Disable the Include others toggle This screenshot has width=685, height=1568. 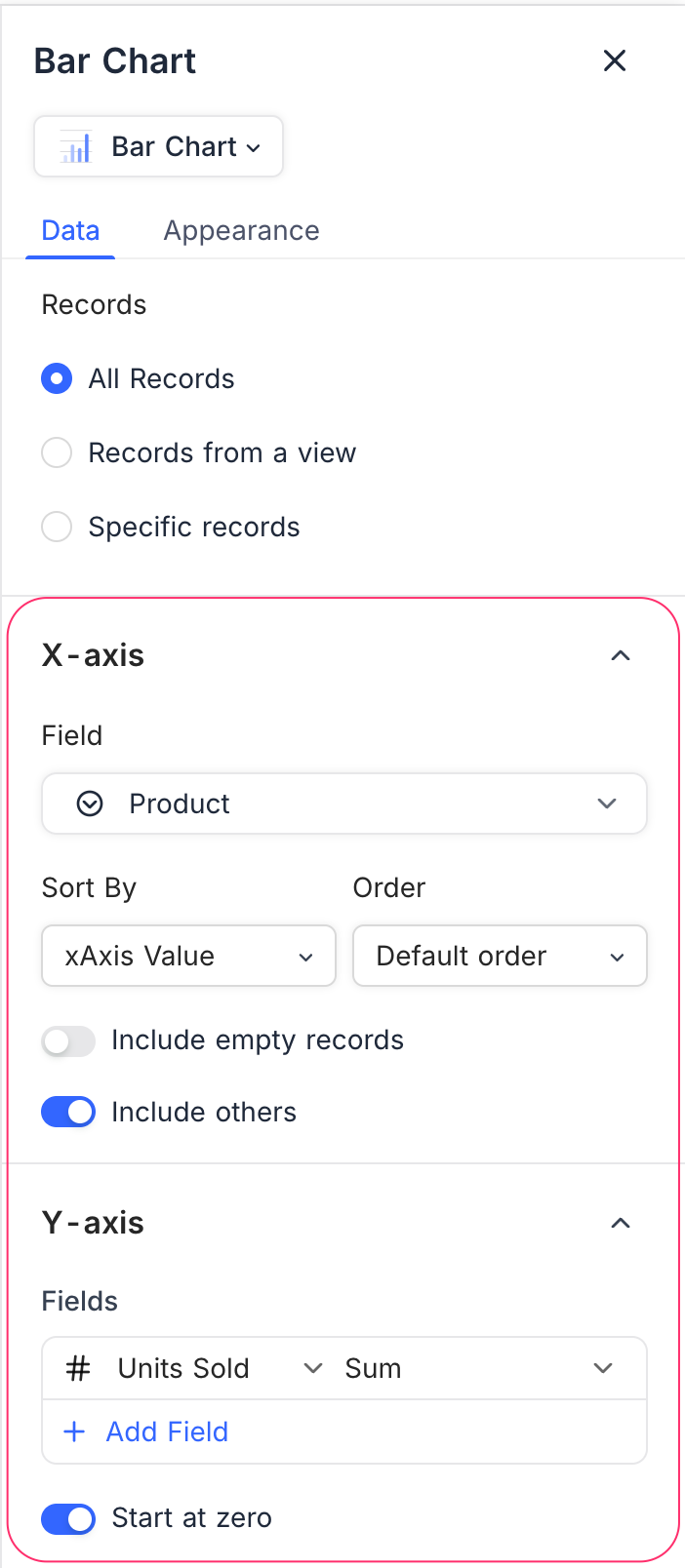click(x=68, y=1112)
